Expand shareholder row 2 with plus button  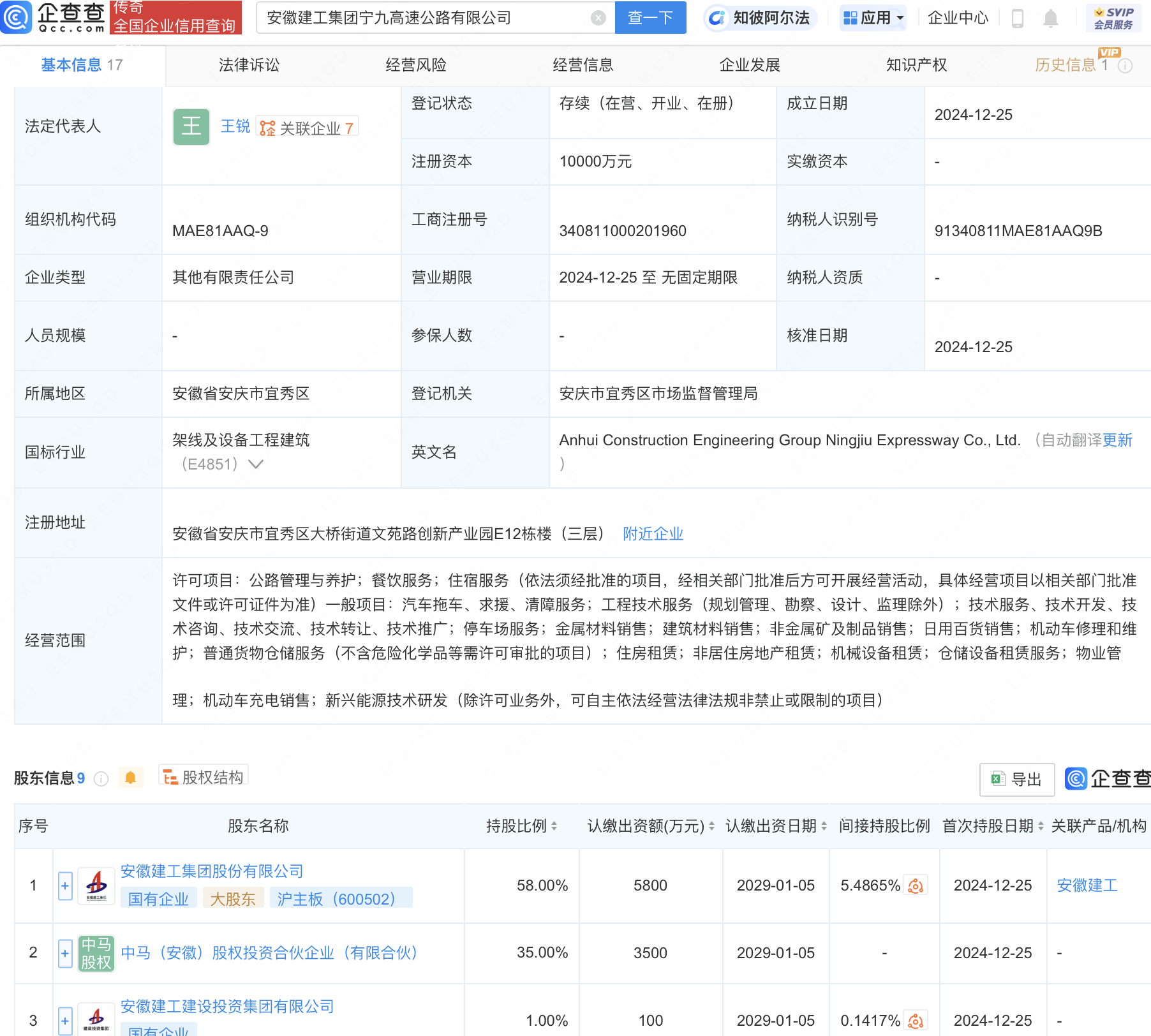click(65, 953)
